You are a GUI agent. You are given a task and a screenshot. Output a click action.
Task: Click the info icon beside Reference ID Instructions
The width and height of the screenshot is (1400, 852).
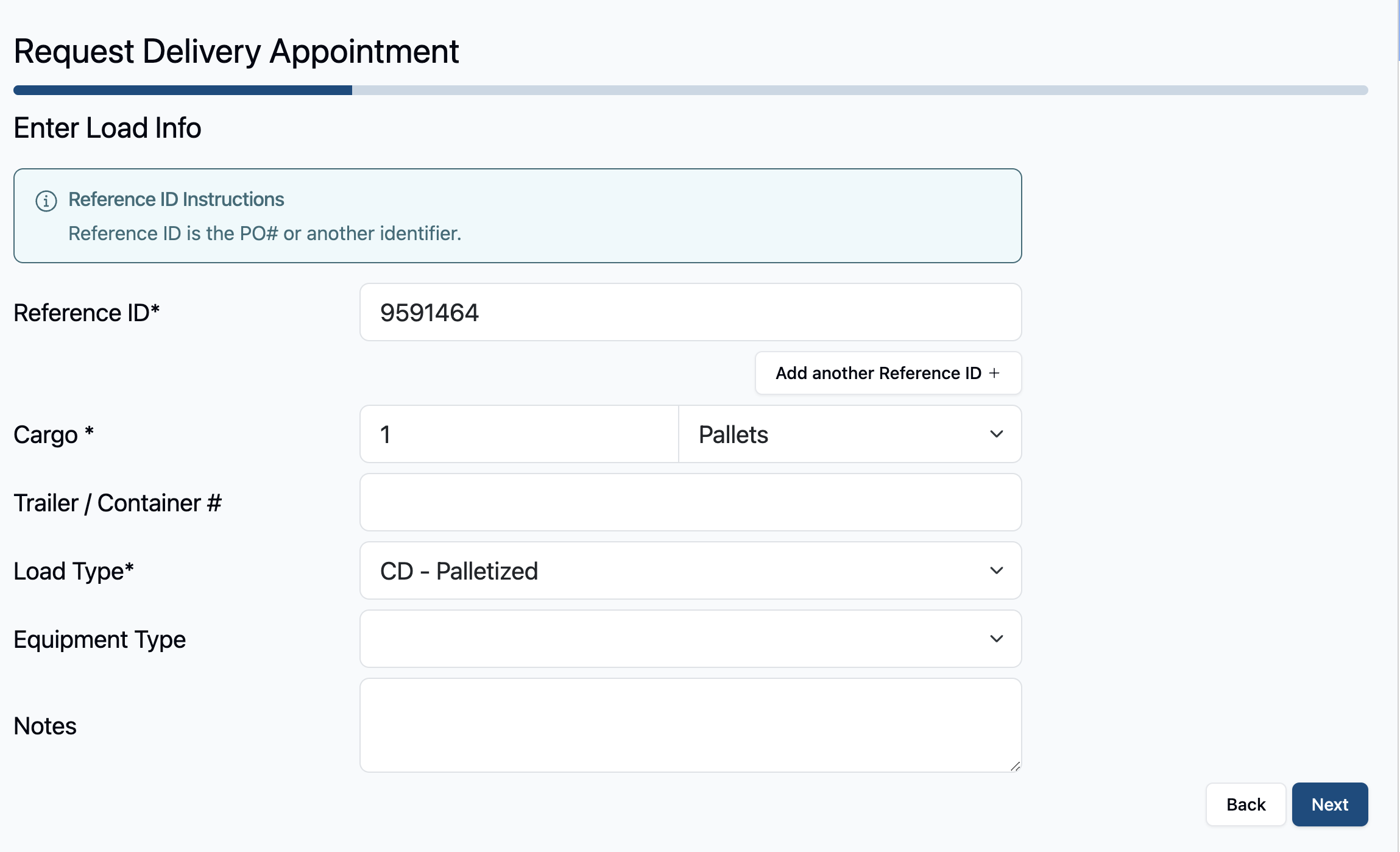(x=46, y=201)
